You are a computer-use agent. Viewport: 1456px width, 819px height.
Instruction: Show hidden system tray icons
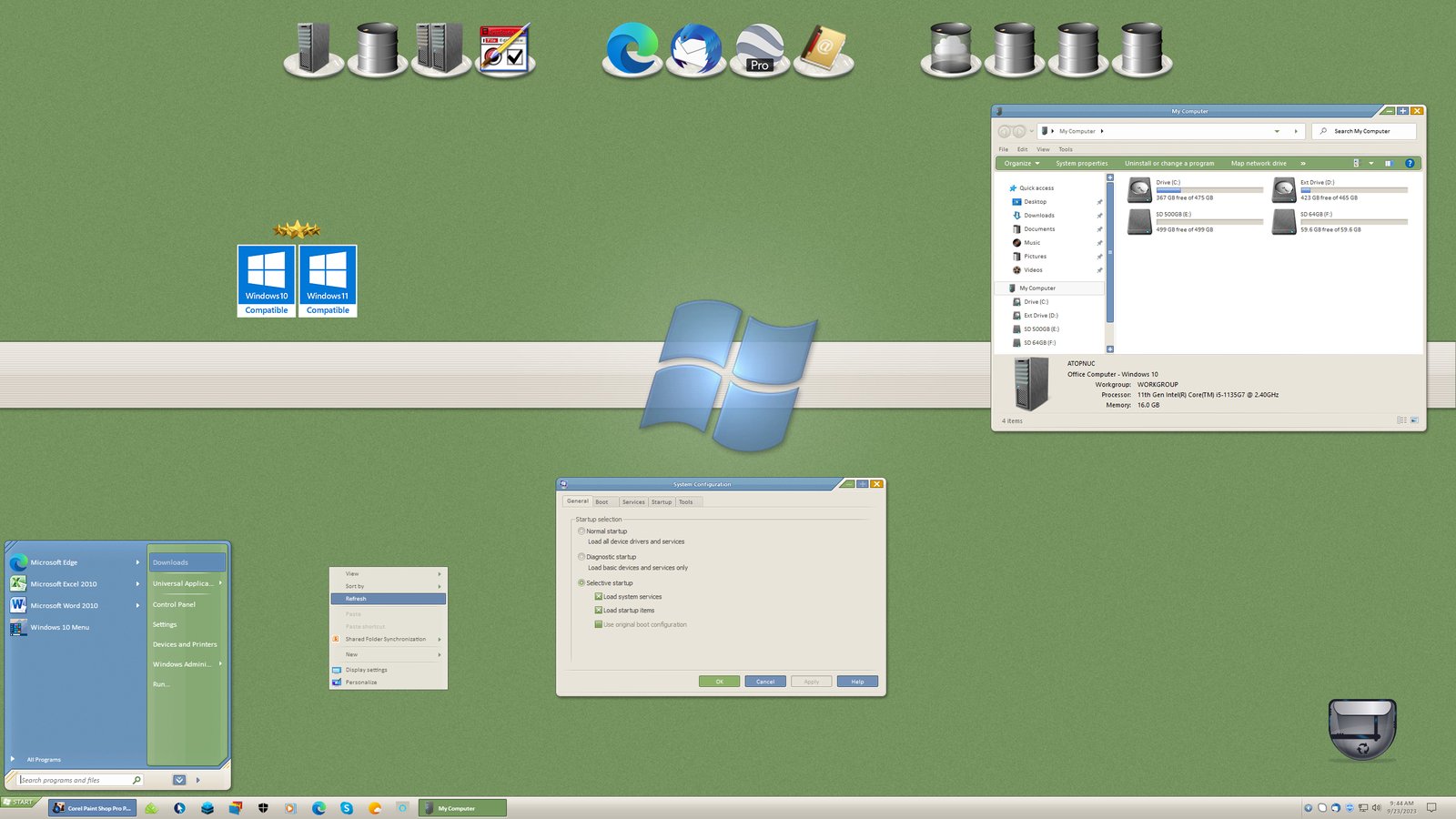click(1308, 807)
